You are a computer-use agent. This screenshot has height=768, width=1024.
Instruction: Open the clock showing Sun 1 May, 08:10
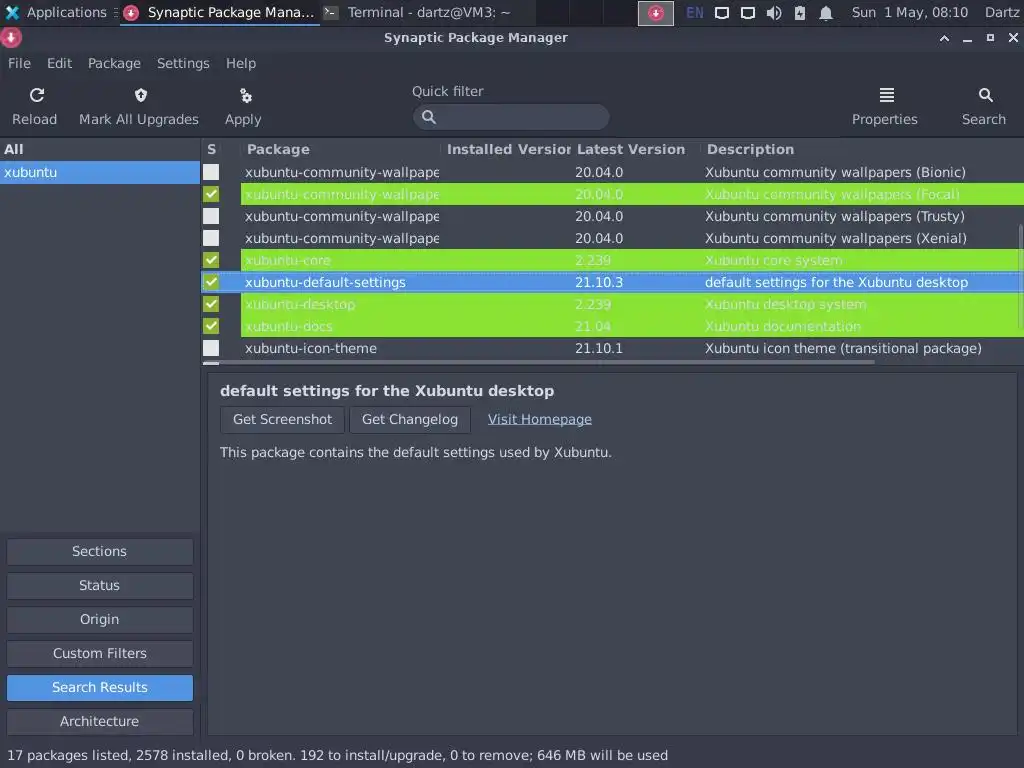point(910,12)
